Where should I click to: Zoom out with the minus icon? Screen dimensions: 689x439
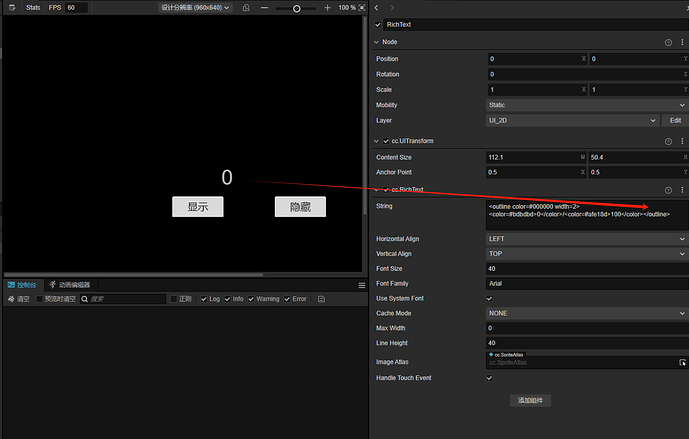point(264,7)
